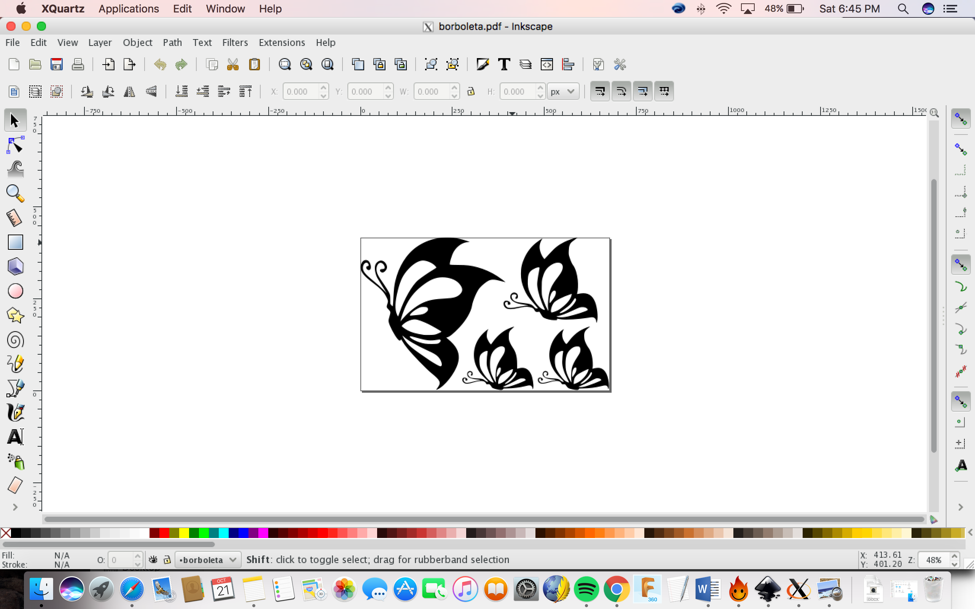The image size is (975, 609).
Task: Toggle scale rounded corners option
Action: (x=621, y=91)
